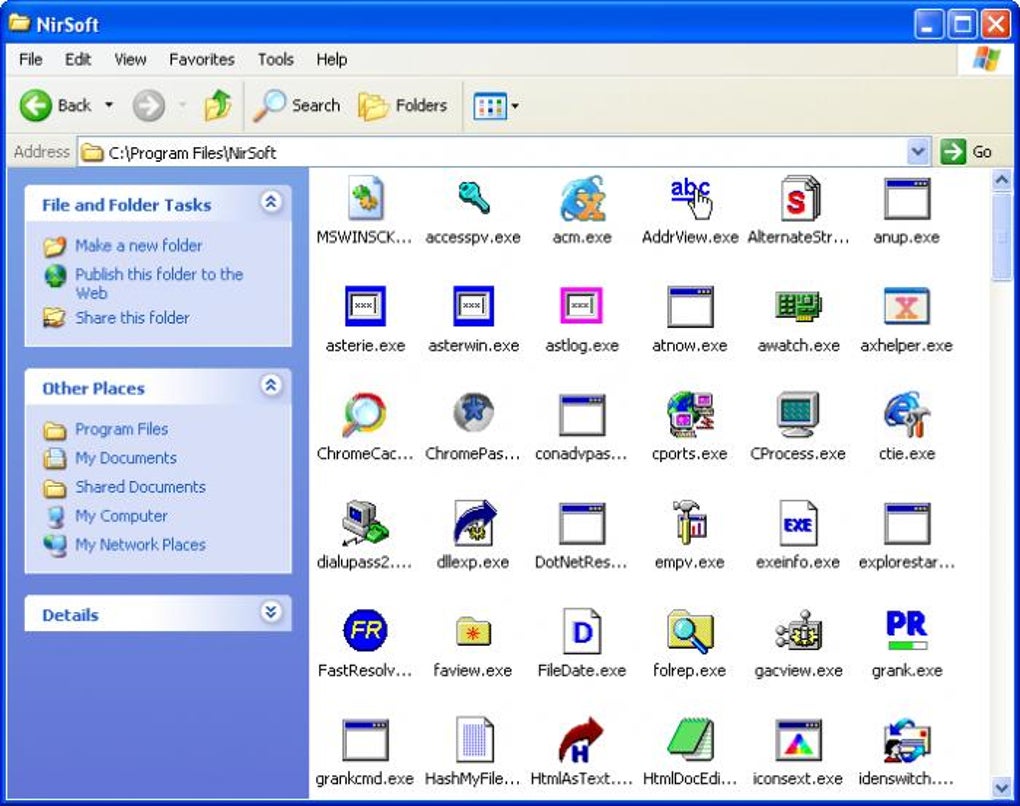Expand the Details panel
The height and width of the screenshot is (806, 1020).
pos(271,612)
